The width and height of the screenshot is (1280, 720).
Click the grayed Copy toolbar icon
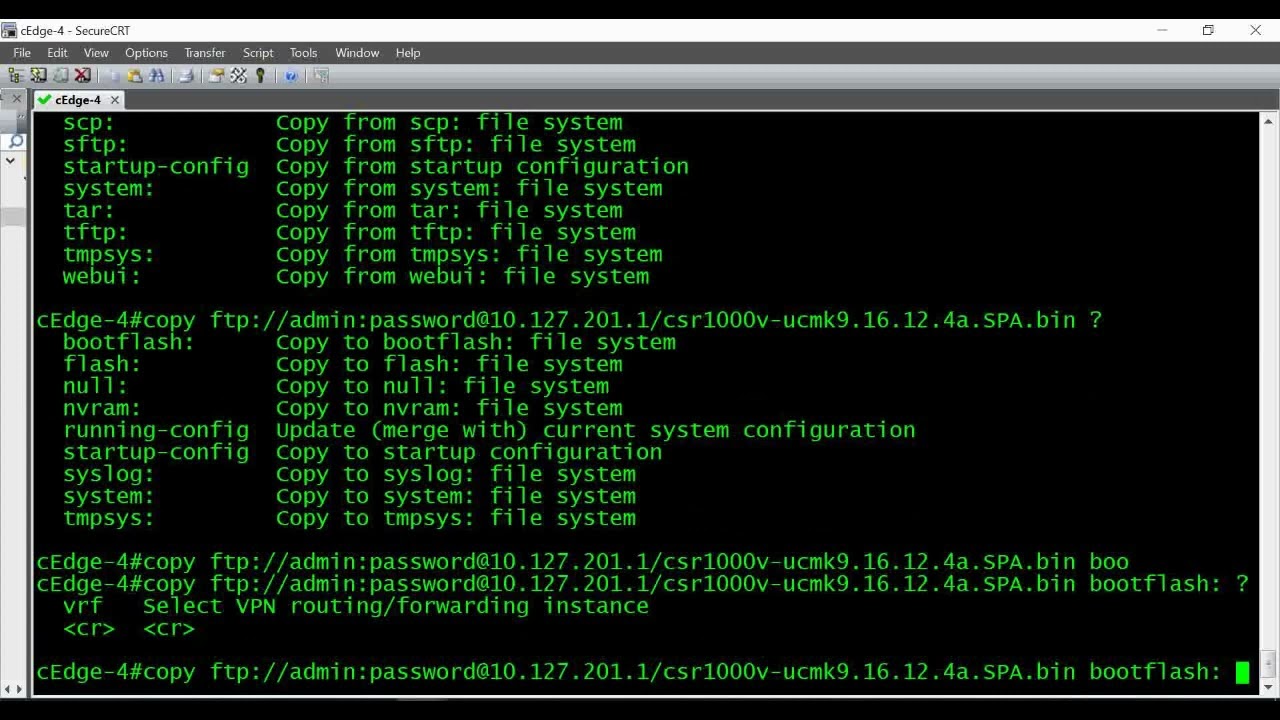tap(113, 75)
